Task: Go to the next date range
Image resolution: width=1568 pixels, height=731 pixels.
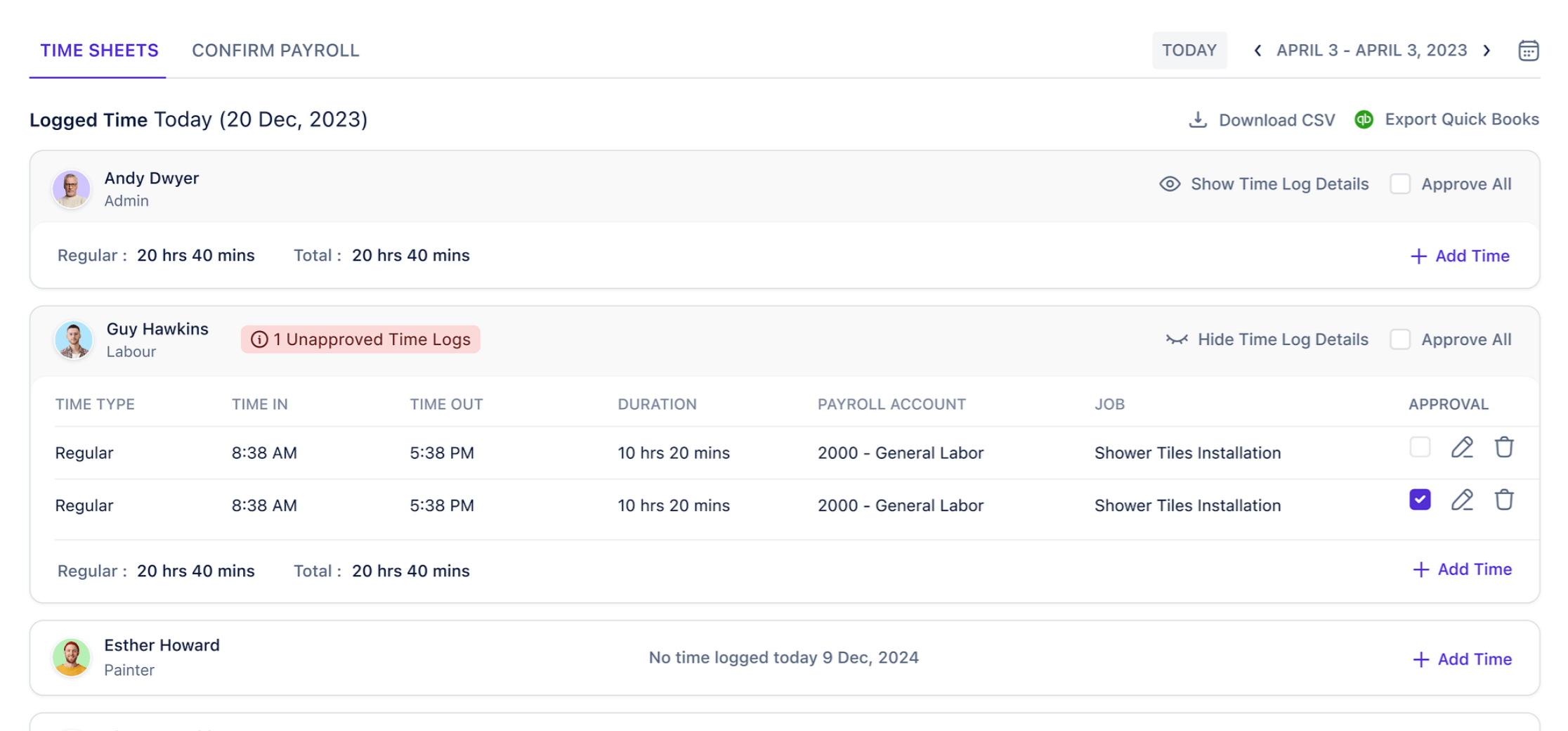Action: 1487,51
